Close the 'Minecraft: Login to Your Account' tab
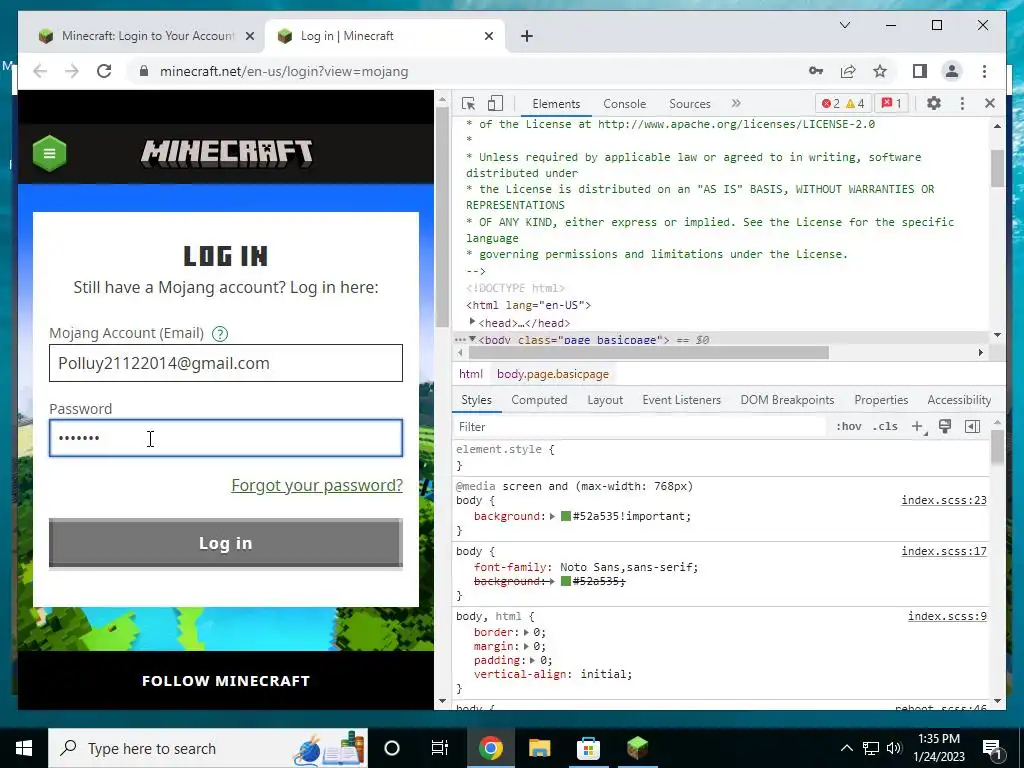Screen dimensions: 1024x768 tap(249, 36)
